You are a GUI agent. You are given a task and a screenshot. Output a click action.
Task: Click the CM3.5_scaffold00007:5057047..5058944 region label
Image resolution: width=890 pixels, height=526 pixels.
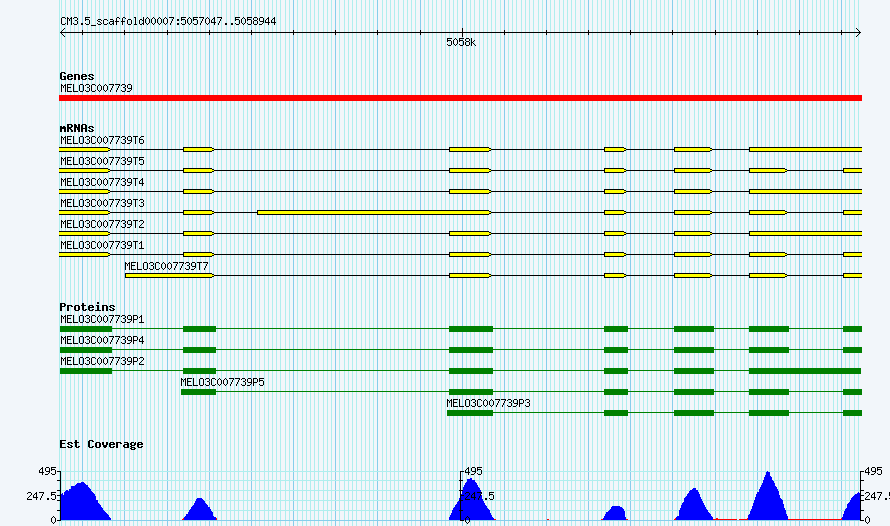tap(168, 22)
